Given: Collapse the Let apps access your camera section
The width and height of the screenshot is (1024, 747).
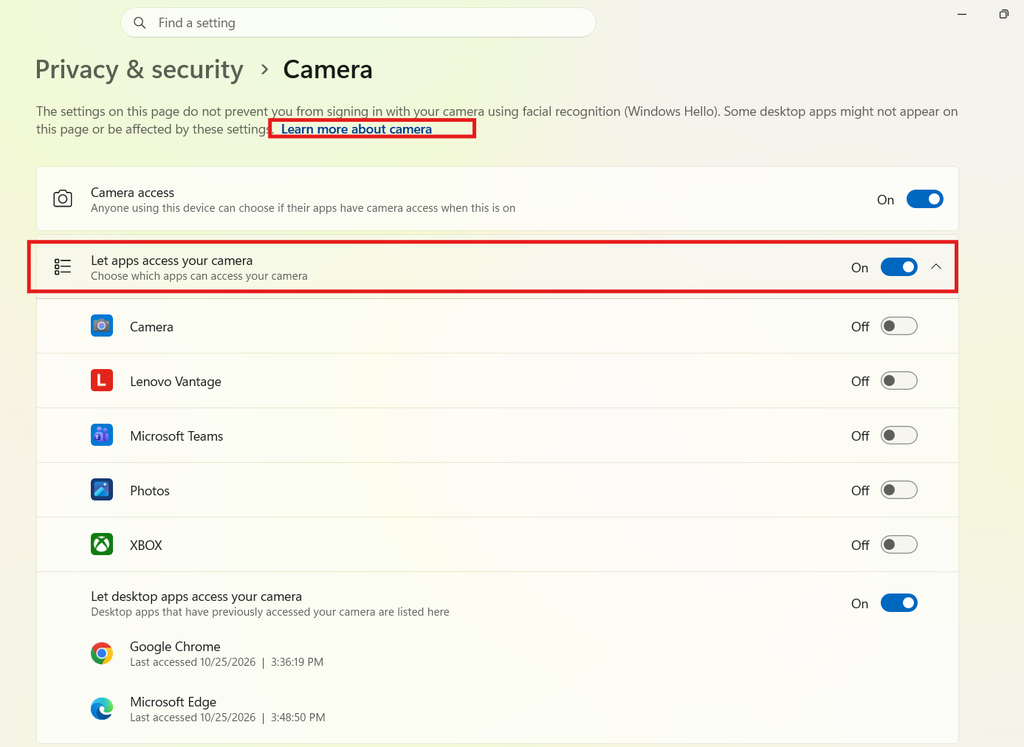Looking at the screenshot, I should click(x=936, y=266).
